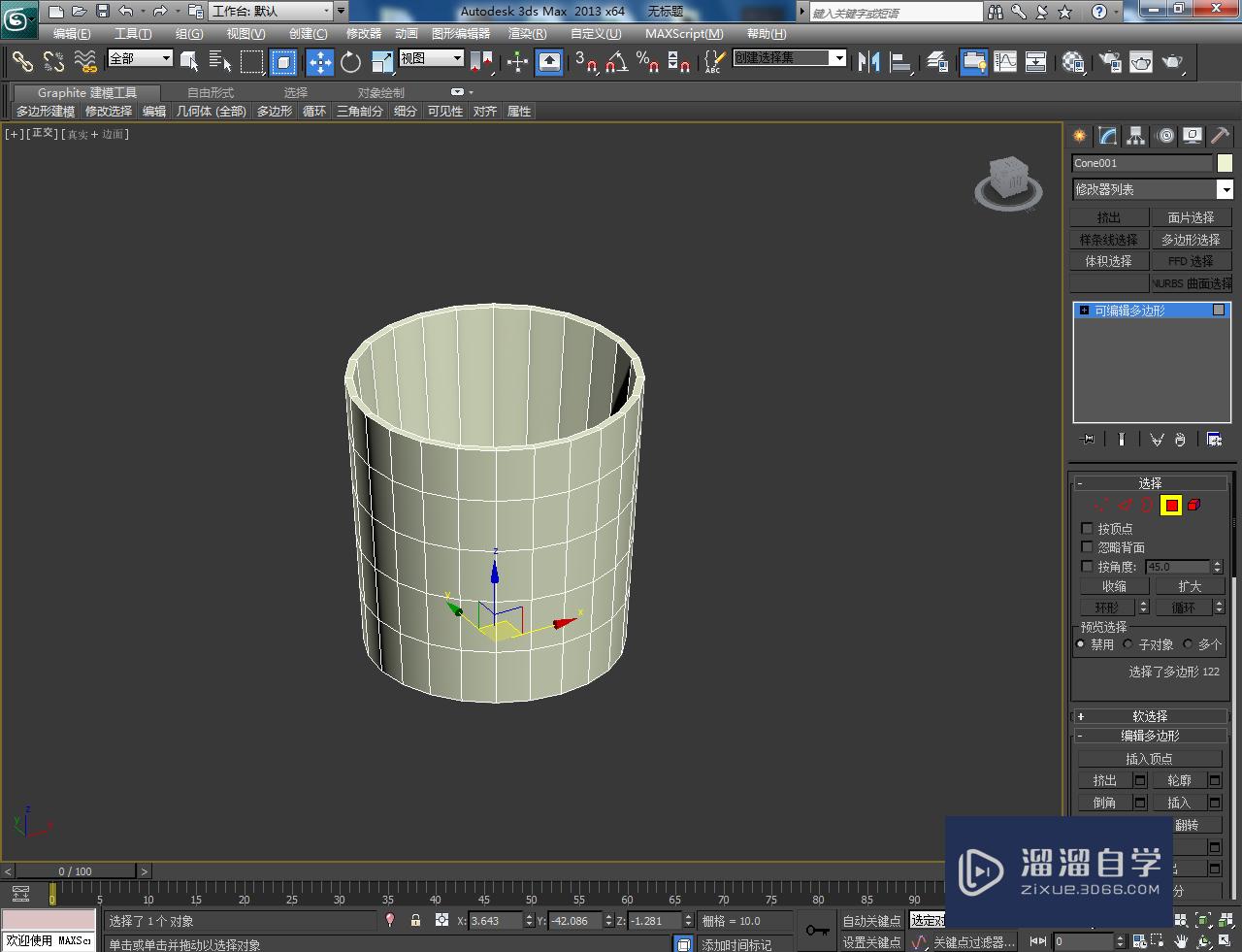Click the Unlink Selection tool
The height and width of the screenshot is (952, 1242).
(53, 62)
